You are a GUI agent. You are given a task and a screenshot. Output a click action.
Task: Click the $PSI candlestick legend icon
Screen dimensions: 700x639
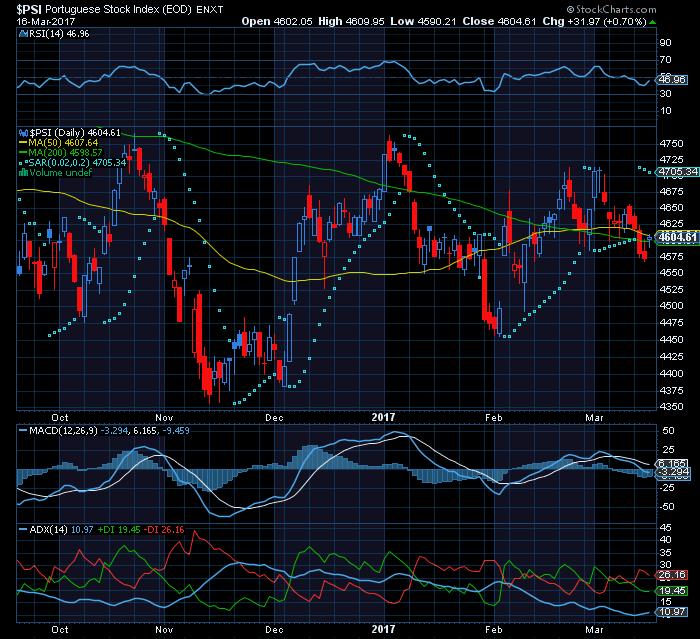click(23, 133)
